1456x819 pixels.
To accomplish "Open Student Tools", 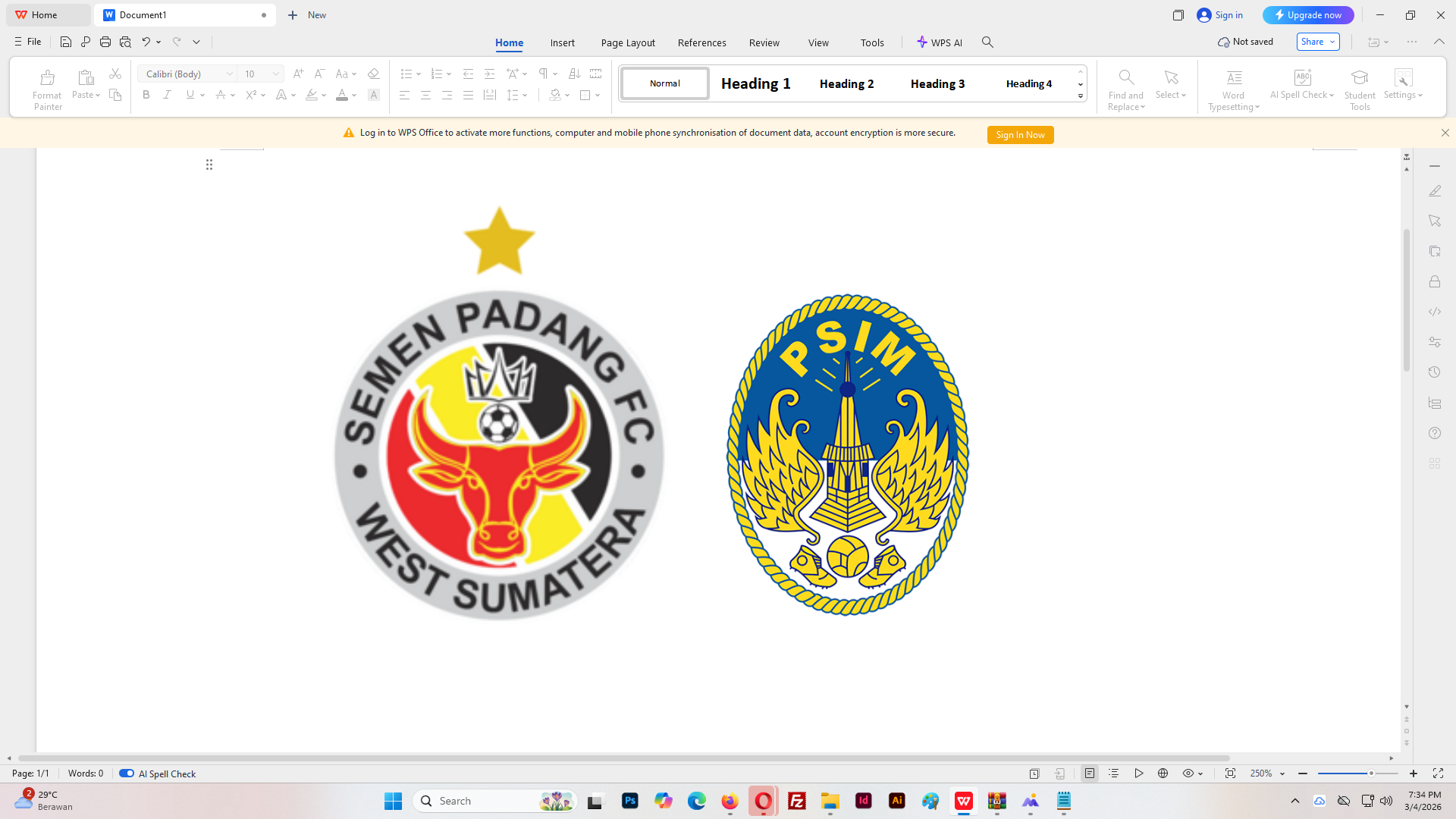I will click(x=1360, y=89).
